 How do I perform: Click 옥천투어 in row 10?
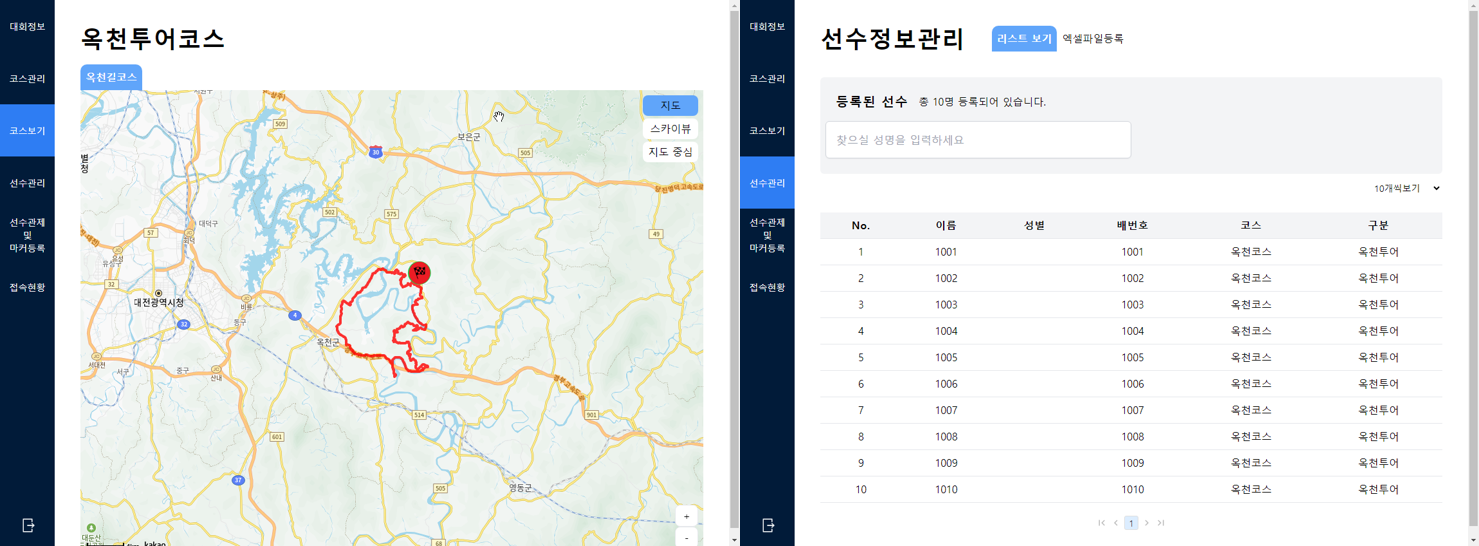click(1378, 490)
